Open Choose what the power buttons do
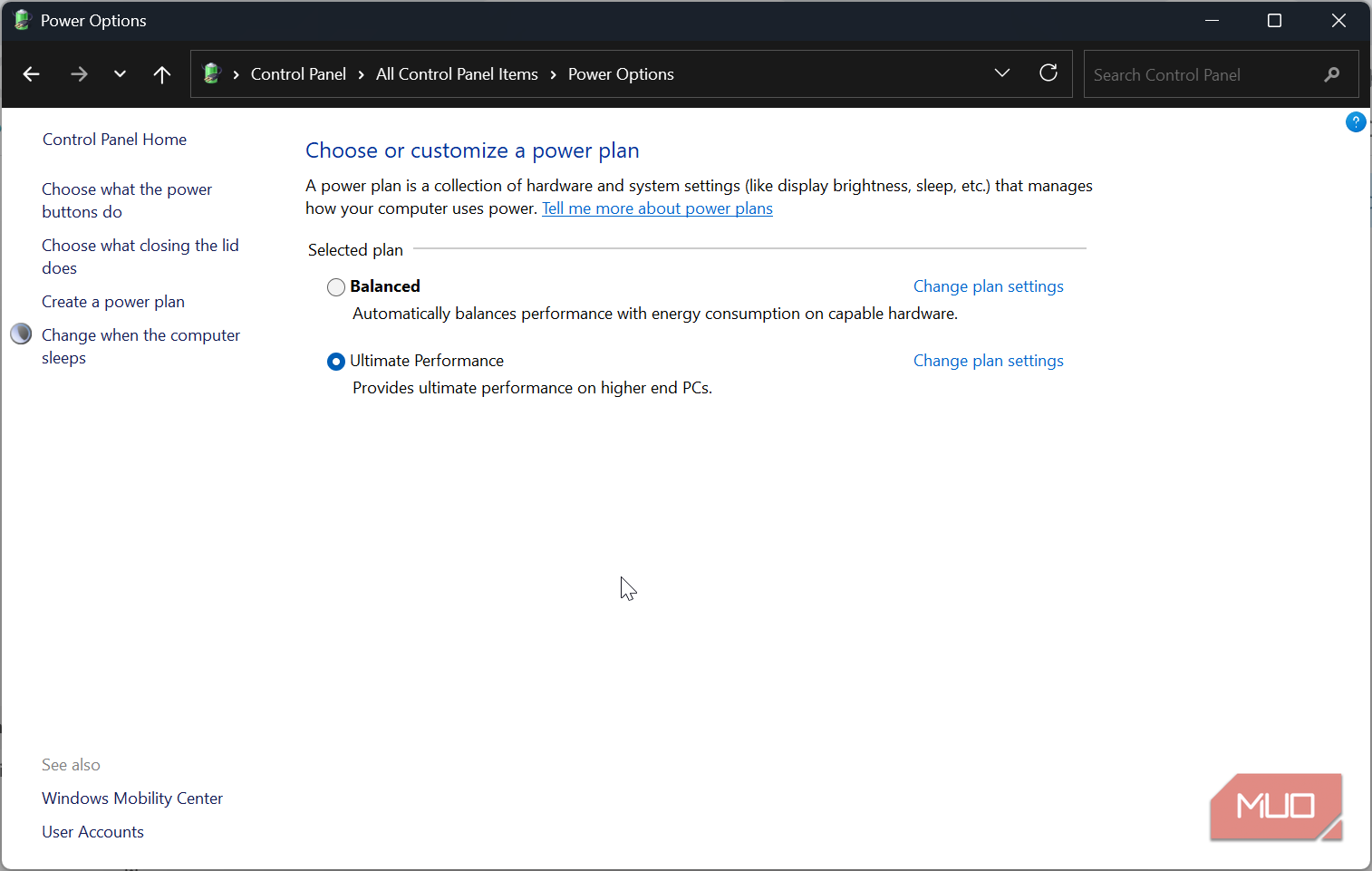 click(x=127, y=200)
